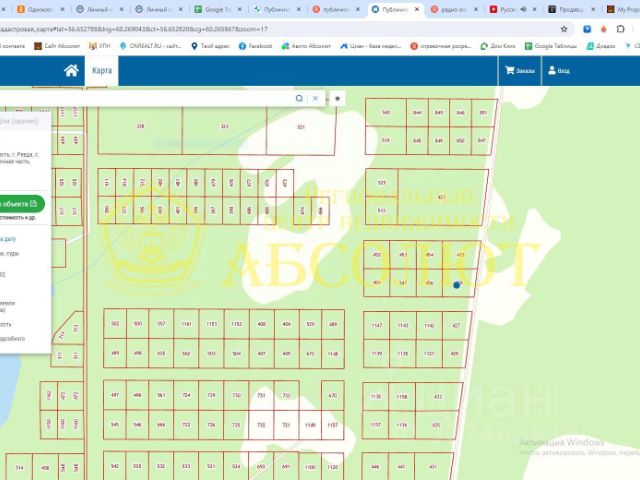Click inside the map search input field

coord(145,98)
